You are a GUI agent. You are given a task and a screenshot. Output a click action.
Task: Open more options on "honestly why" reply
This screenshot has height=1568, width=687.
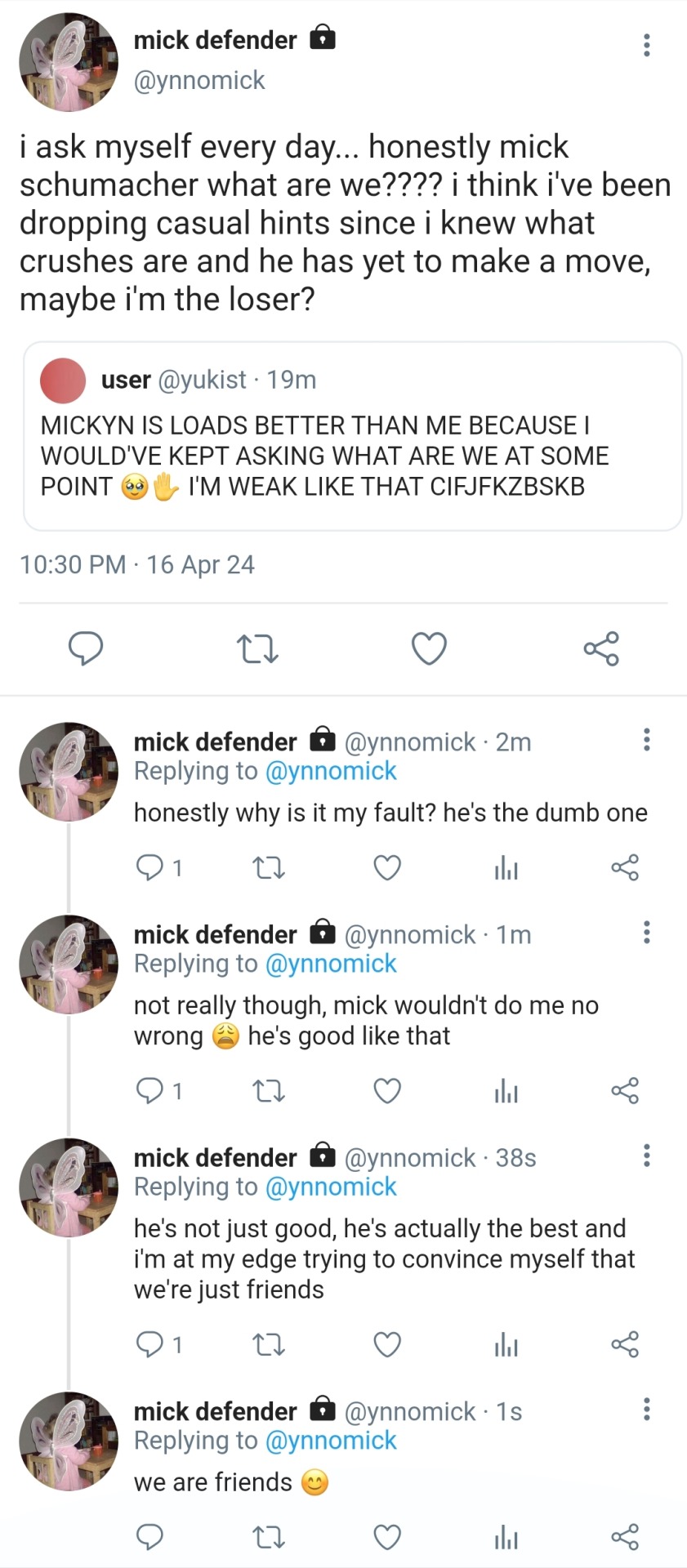coord(646,740)
